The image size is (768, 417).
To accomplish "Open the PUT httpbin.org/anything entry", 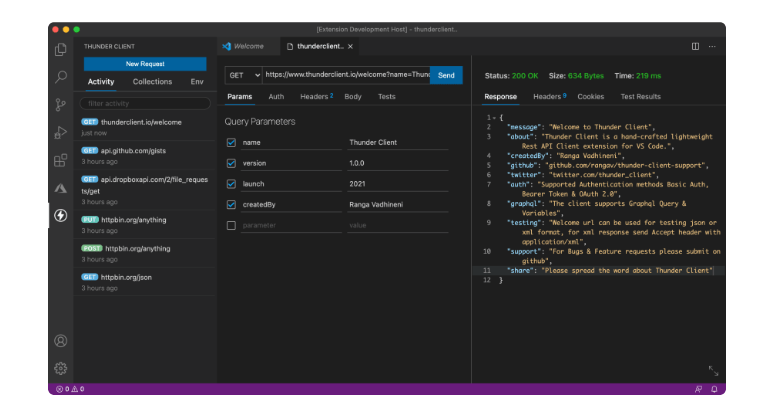I will (x=145, y=225).
